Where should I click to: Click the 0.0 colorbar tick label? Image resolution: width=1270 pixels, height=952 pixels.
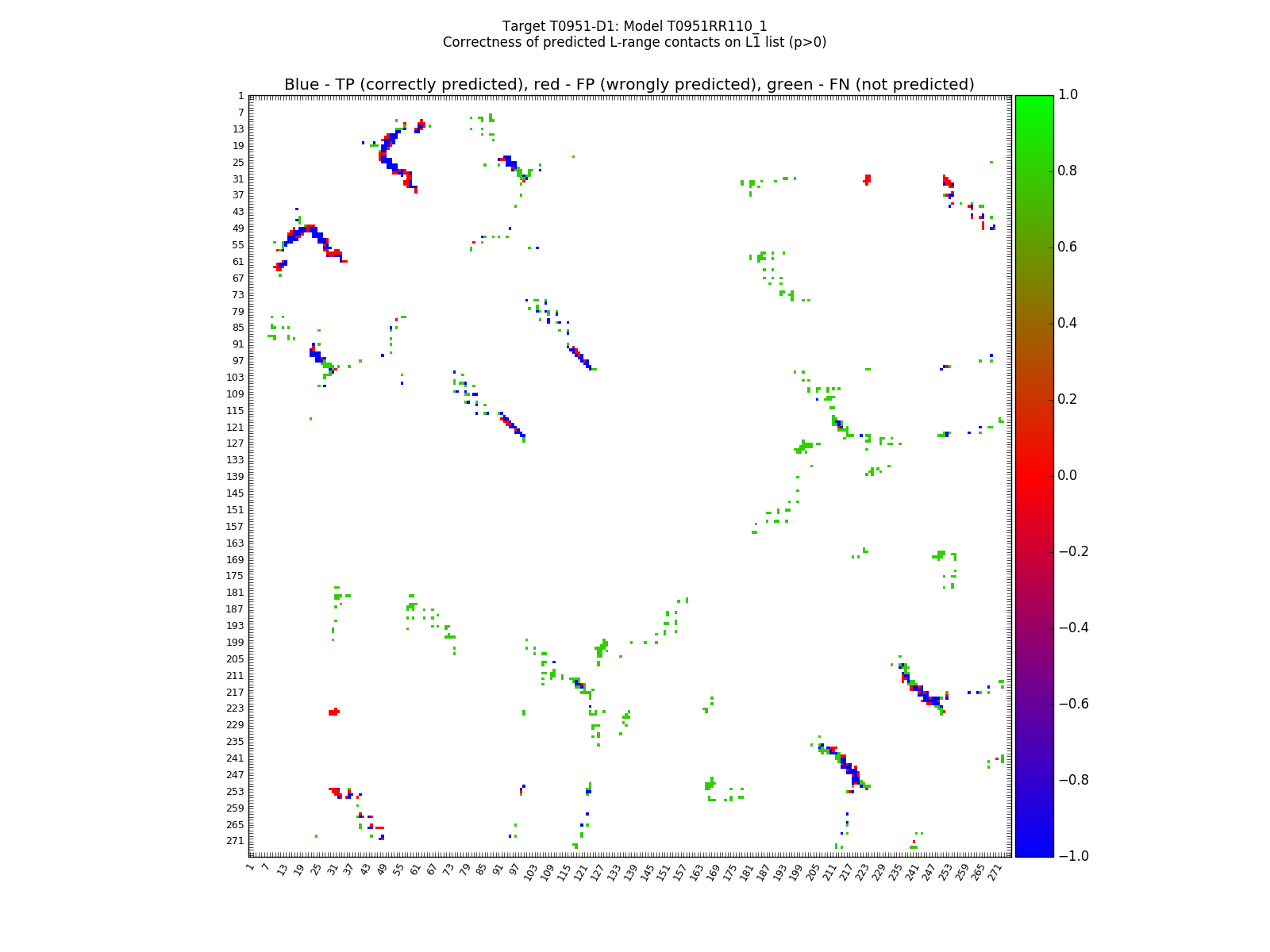pos(1068,475)
